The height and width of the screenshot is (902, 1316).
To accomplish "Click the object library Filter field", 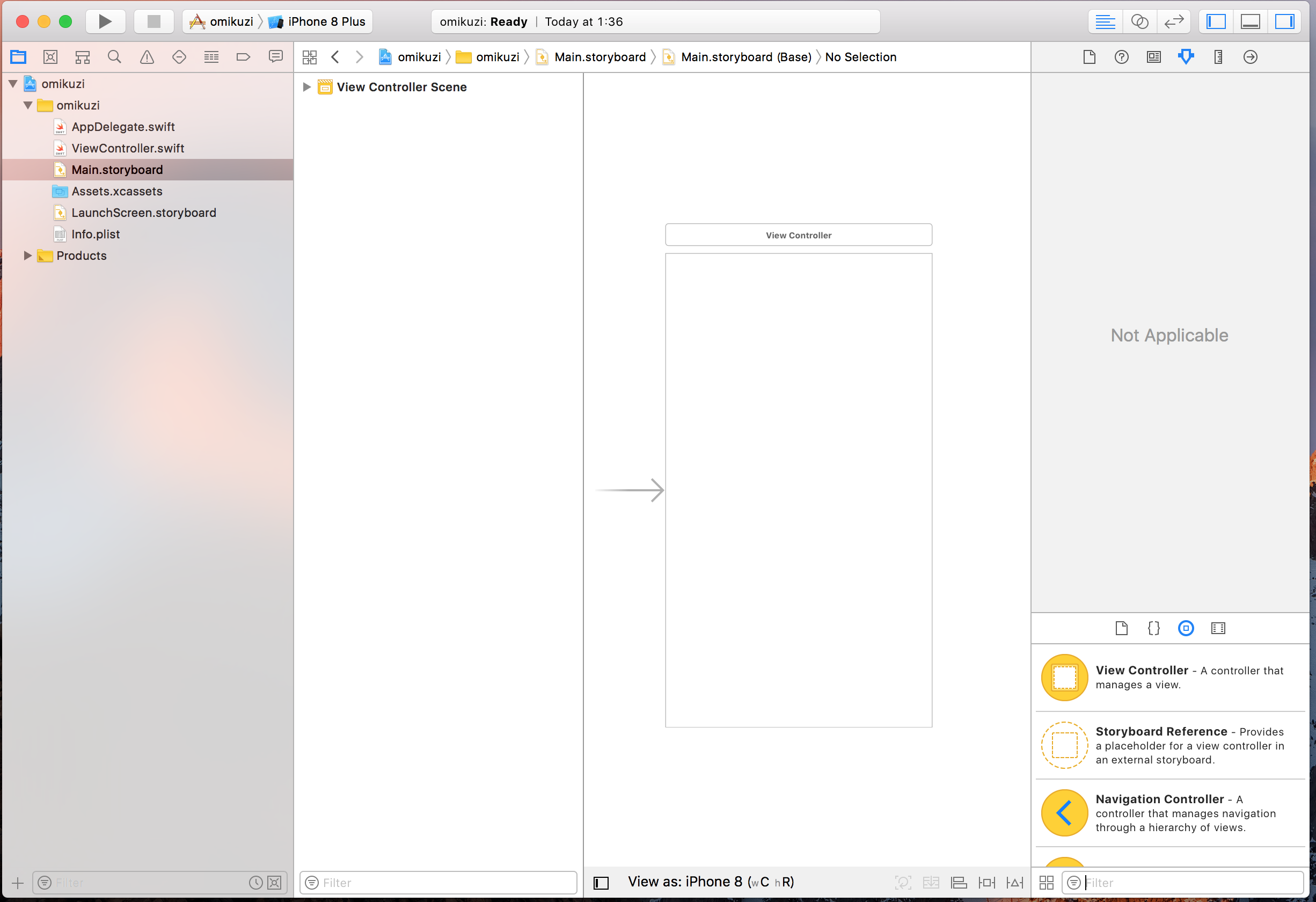I will [1189, 882].
